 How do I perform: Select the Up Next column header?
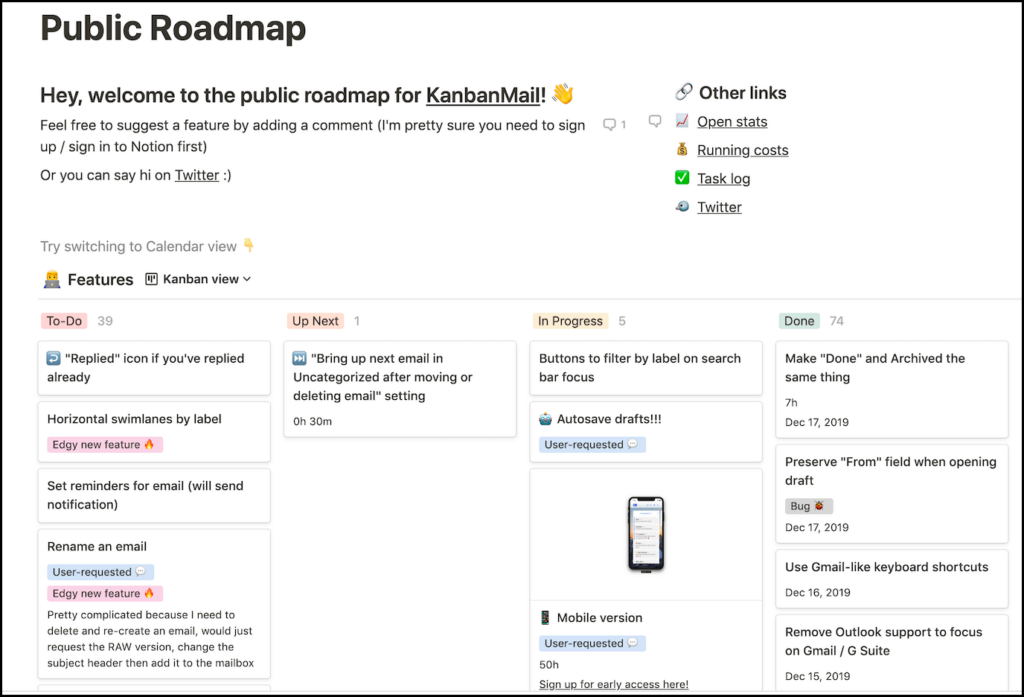click(x=315, y=321)
